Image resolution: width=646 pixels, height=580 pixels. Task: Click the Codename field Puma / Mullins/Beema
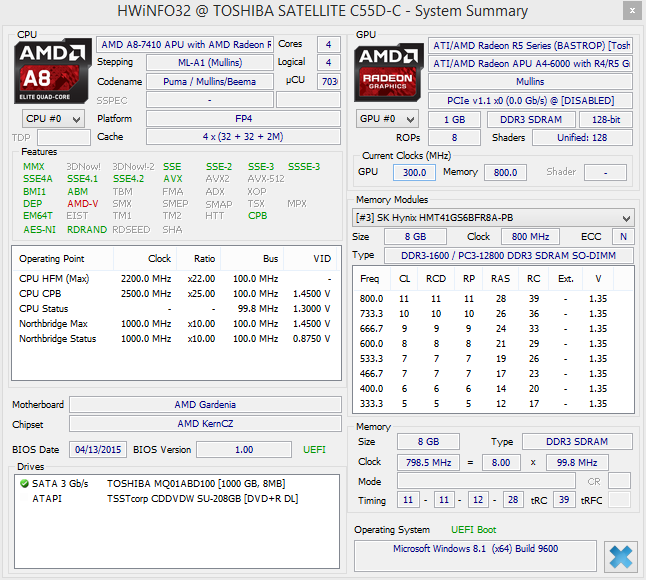click(210, 82)
